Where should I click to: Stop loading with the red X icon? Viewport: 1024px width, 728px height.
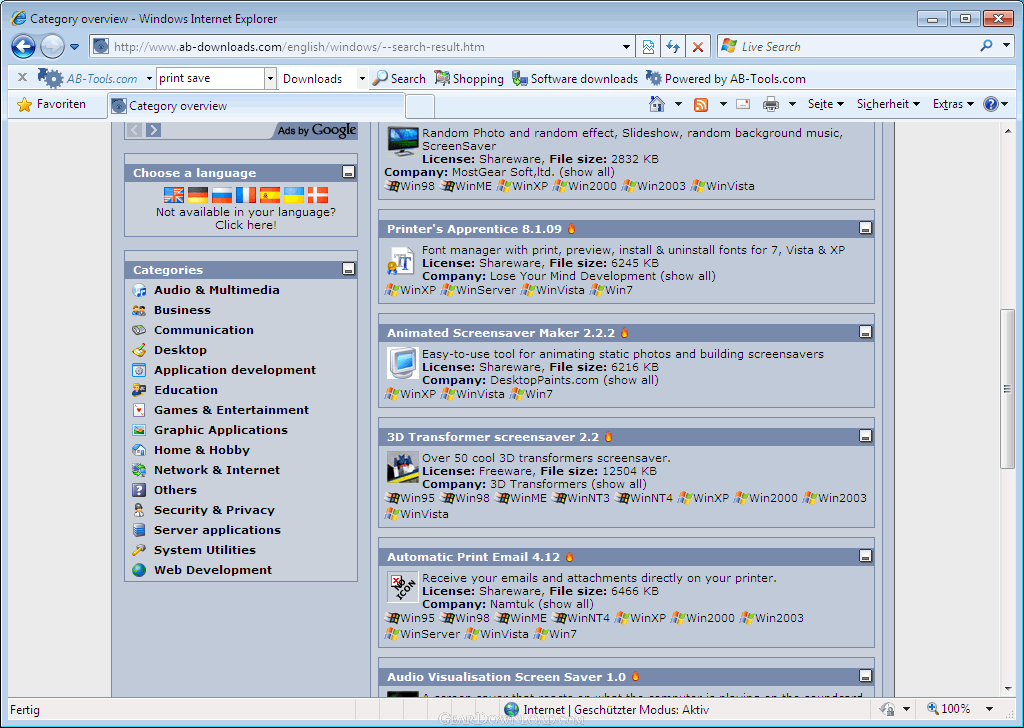[697, 46]
